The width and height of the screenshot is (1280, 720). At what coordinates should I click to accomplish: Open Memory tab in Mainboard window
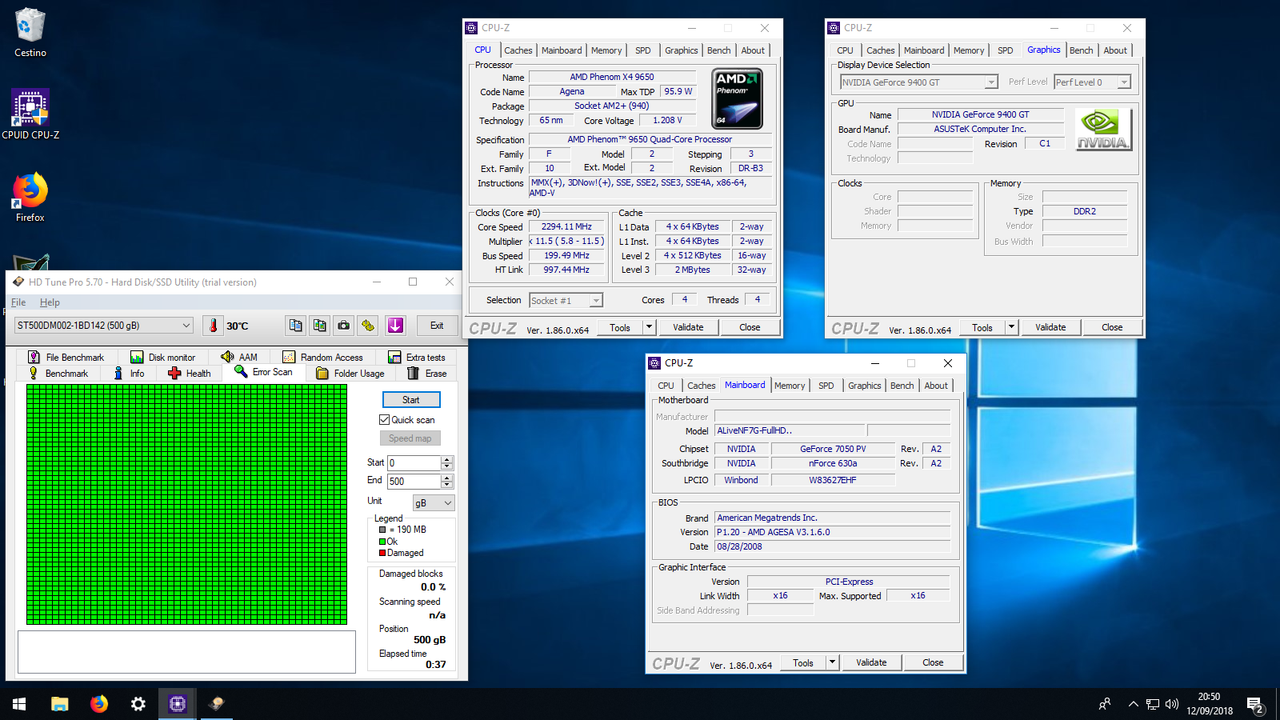click(x=789, y=385)
